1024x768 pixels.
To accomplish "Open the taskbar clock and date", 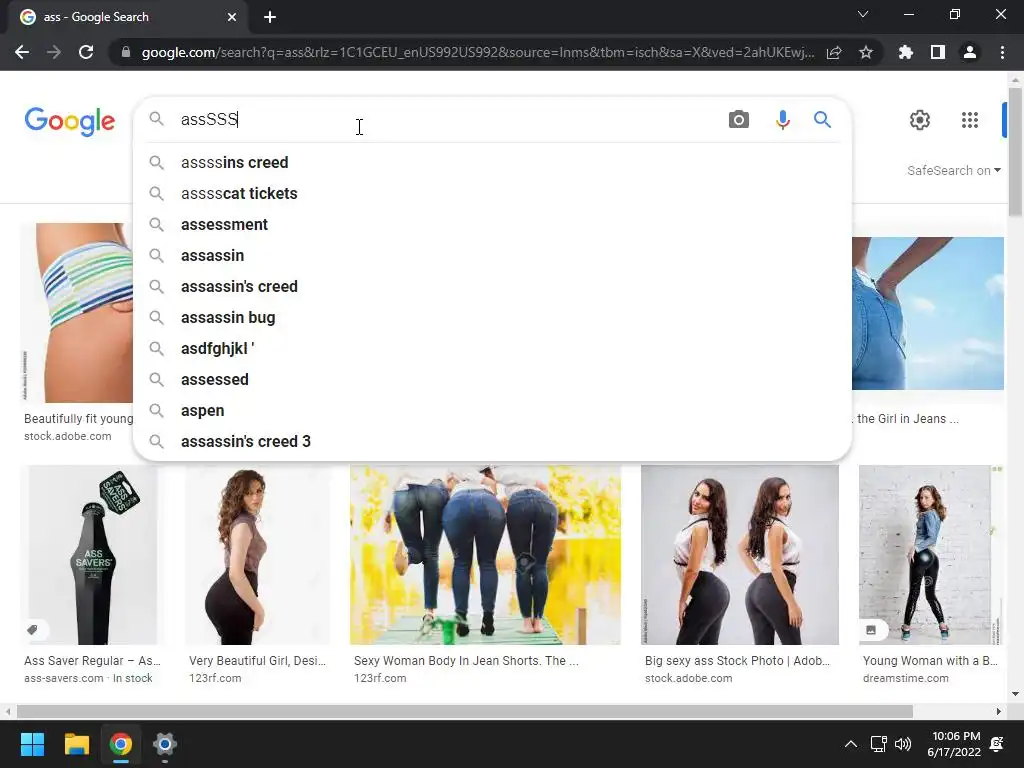I will pyautogui.click(x=956, y=744).
